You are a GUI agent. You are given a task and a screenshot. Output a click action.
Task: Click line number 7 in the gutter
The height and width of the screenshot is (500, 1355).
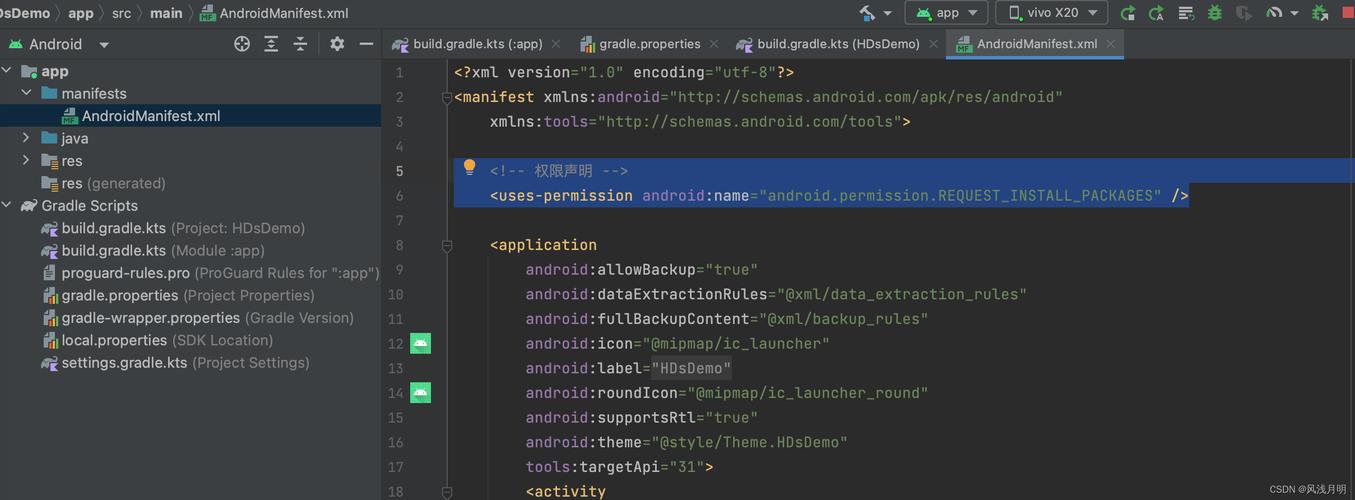(x=399, y=220)
